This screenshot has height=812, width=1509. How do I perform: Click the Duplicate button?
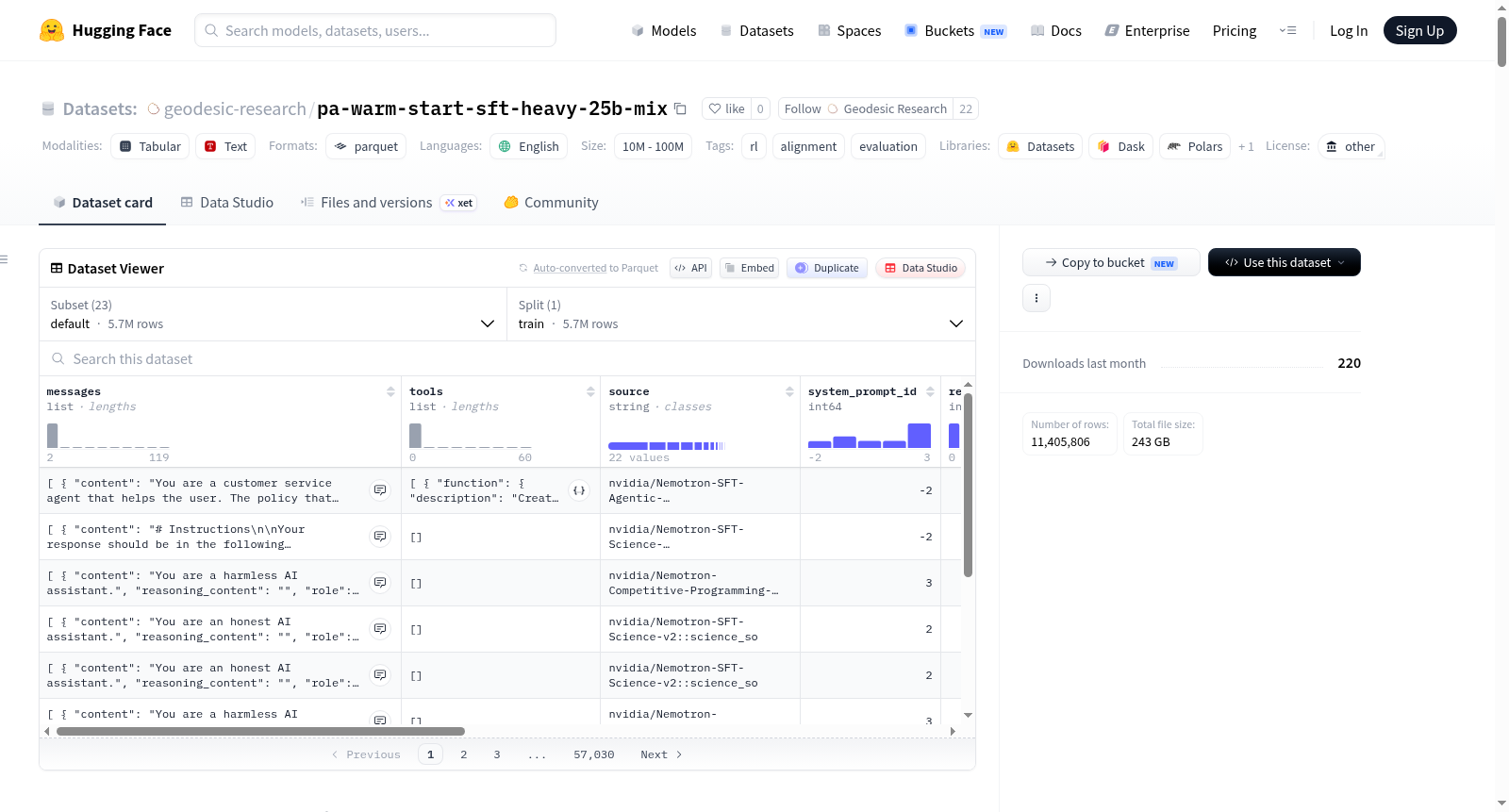(827, 268)
